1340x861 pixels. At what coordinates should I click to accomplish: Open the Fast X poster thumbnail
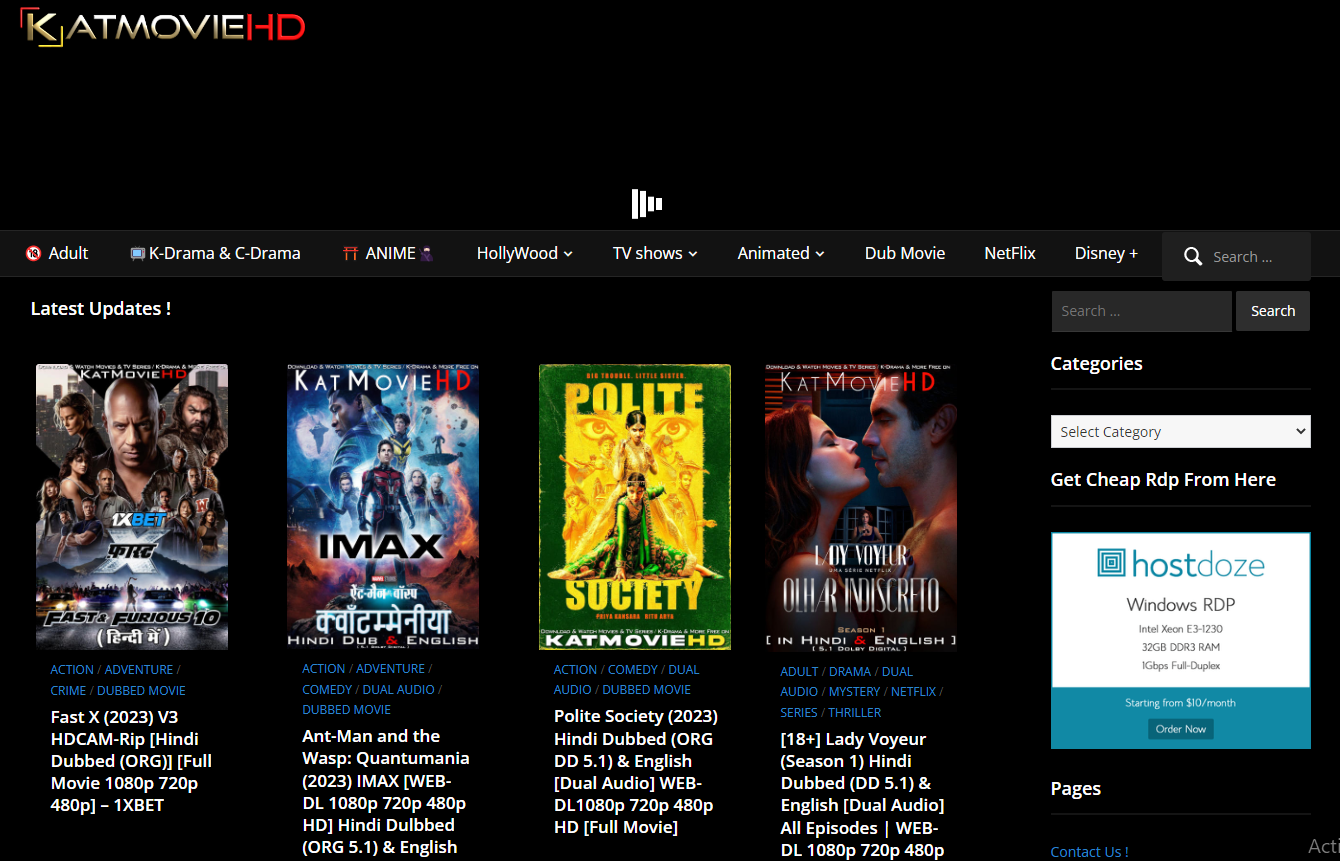(x=132, y=507)
